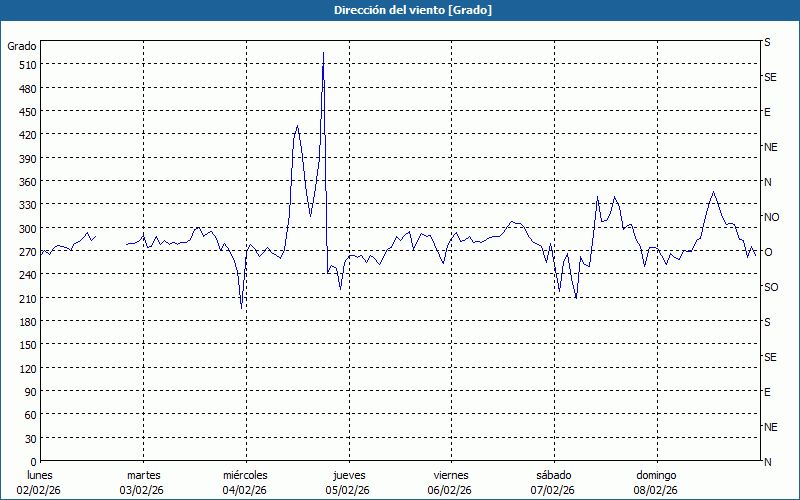The width and height of the screenshot is (800, 500).
Task: Click the Grado axis unit label
Action: click(22, 46)
